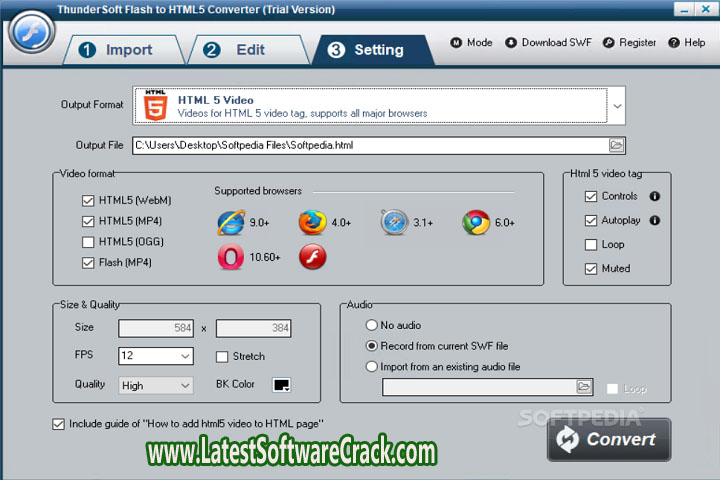Toggle the Loop video tag checkbox
This screenshot has height=480, width=720.
coord(591,245)
